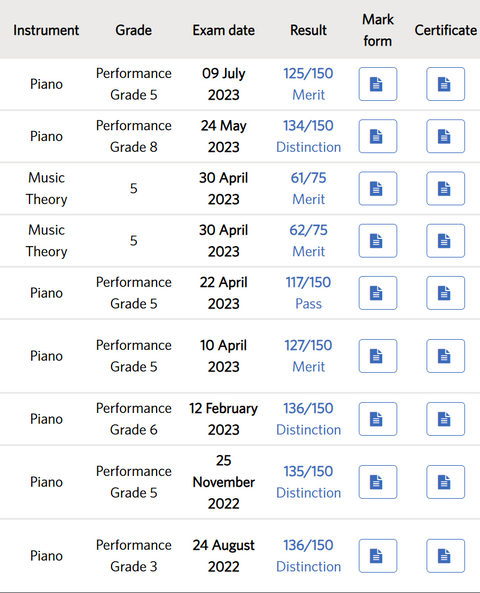Click the Exam date column header

coord(224,30)
